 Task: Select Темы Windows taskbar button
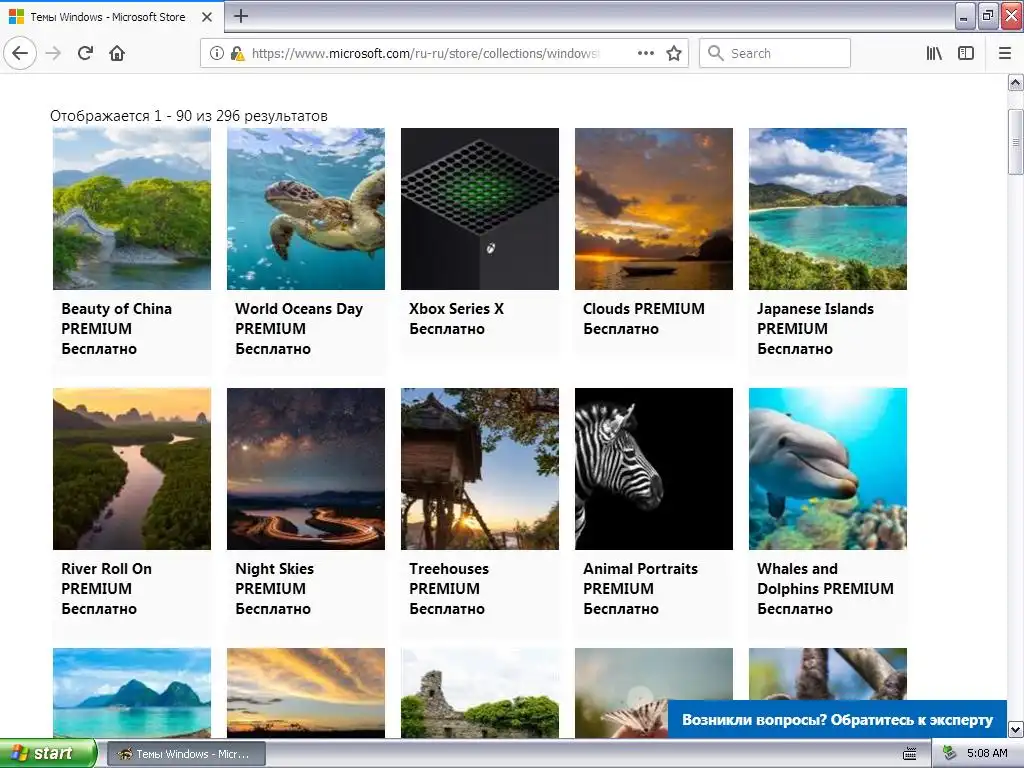coord(186,754)
